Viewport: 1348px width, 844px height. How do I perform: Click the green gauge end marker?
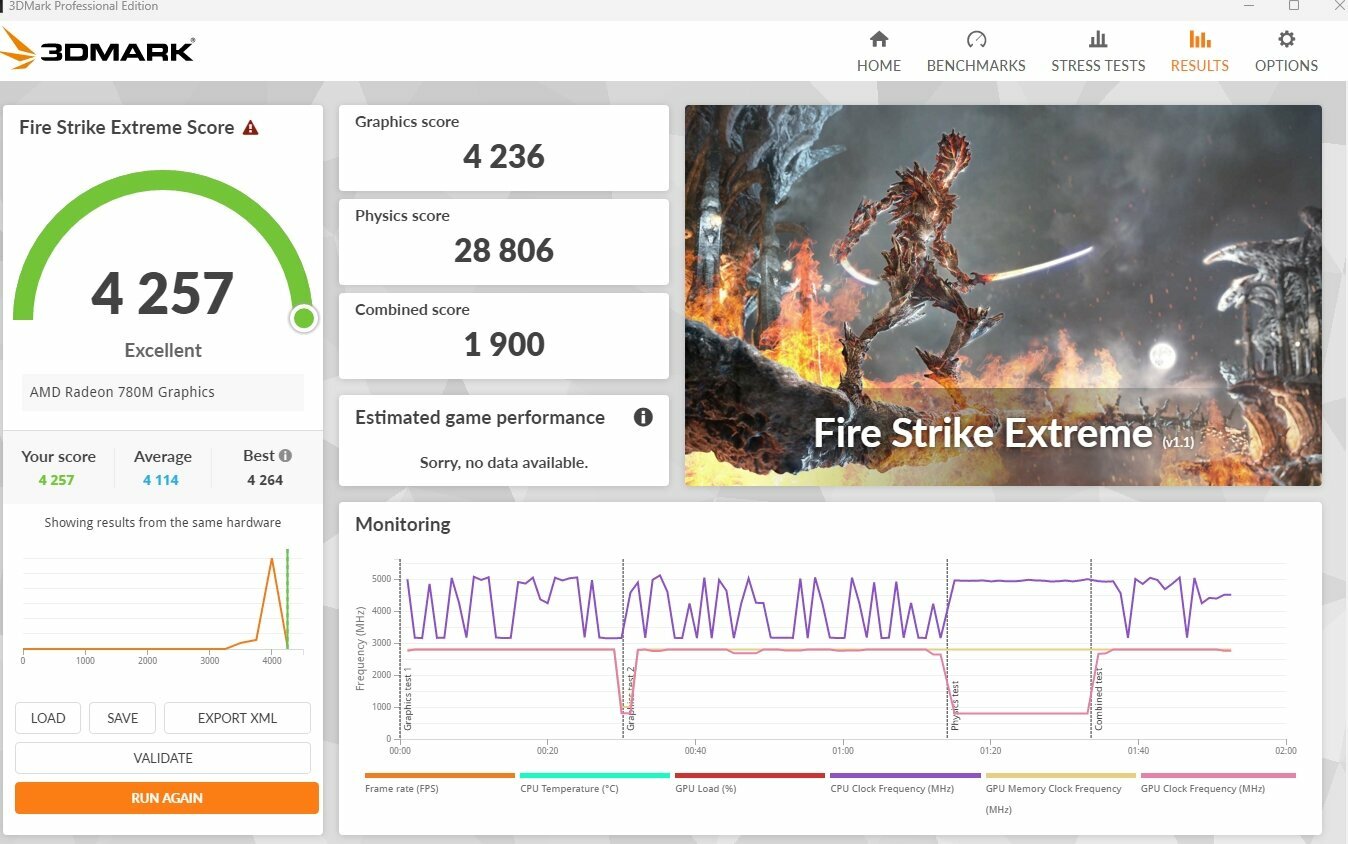[x=304, y=319]
